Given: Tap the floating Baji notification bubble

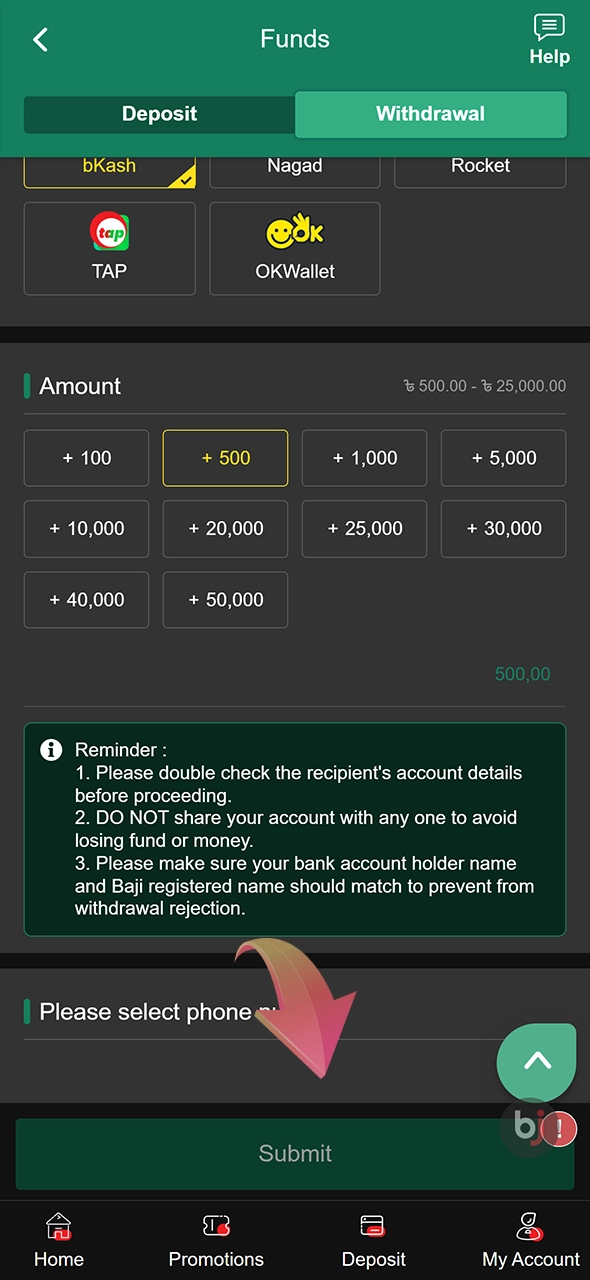Looking at the screenshot, I should click(x=530, y=1128).
